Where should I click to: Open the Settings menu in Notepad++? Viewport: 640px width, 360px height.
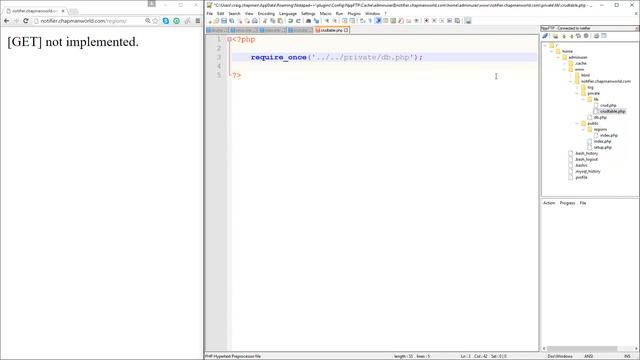coord(308,13)
